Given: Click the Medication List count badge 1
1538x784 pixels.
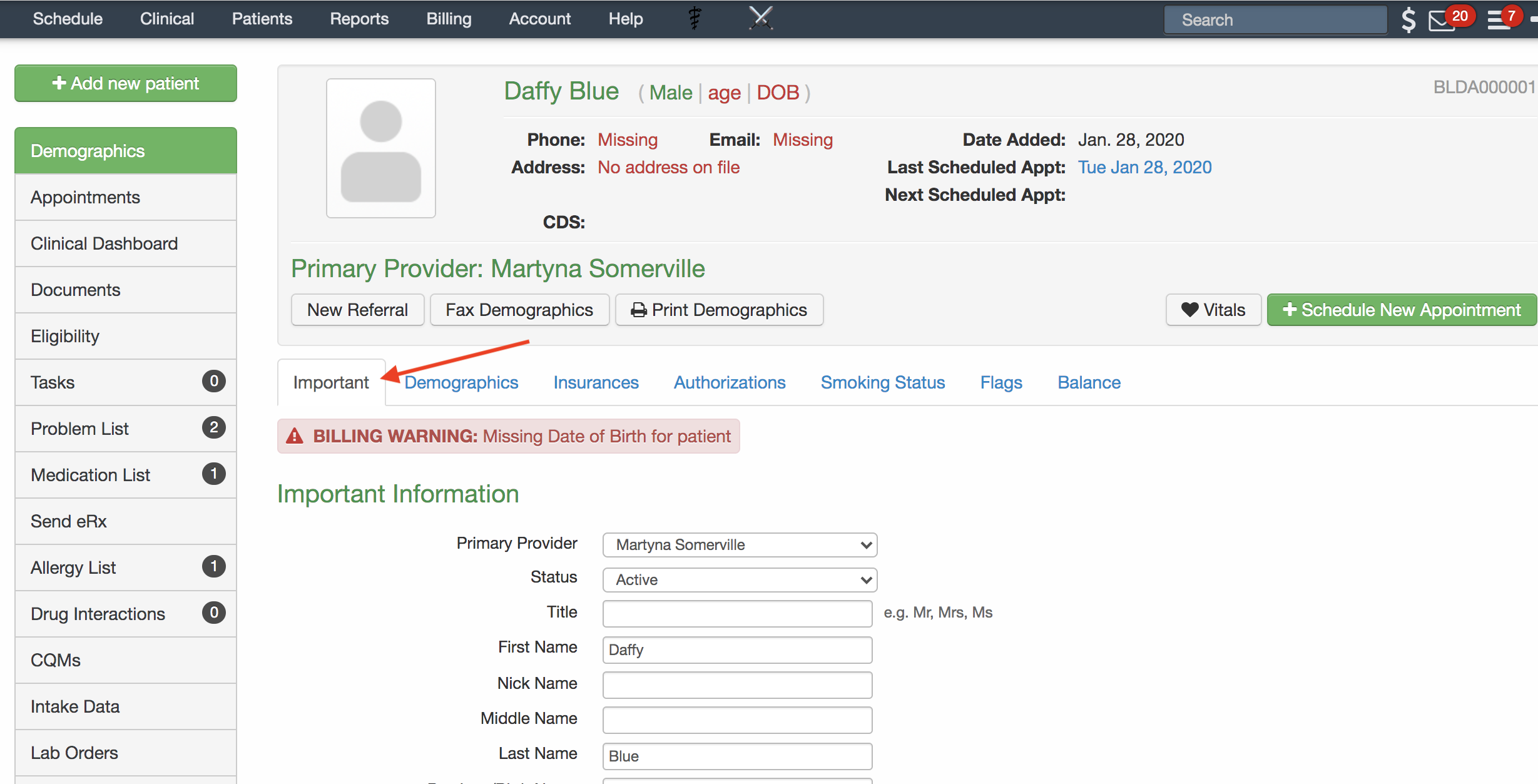Looking at the screenshot, I should [x=214, y=474].
